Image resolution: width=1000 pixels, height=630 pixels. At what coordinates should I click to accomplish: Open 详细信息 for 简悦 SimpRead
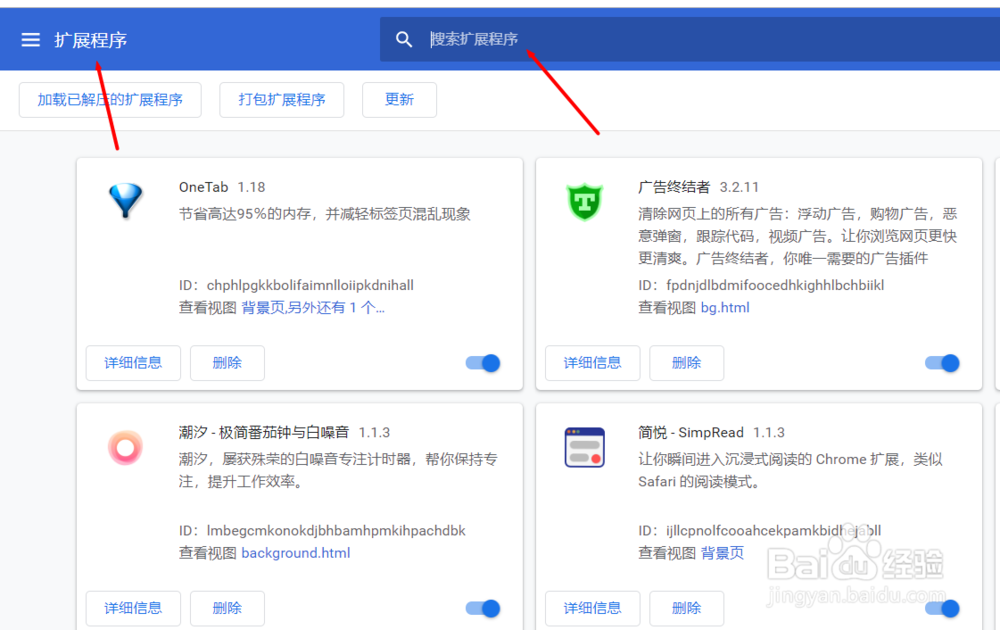click(x=592, y=608)
